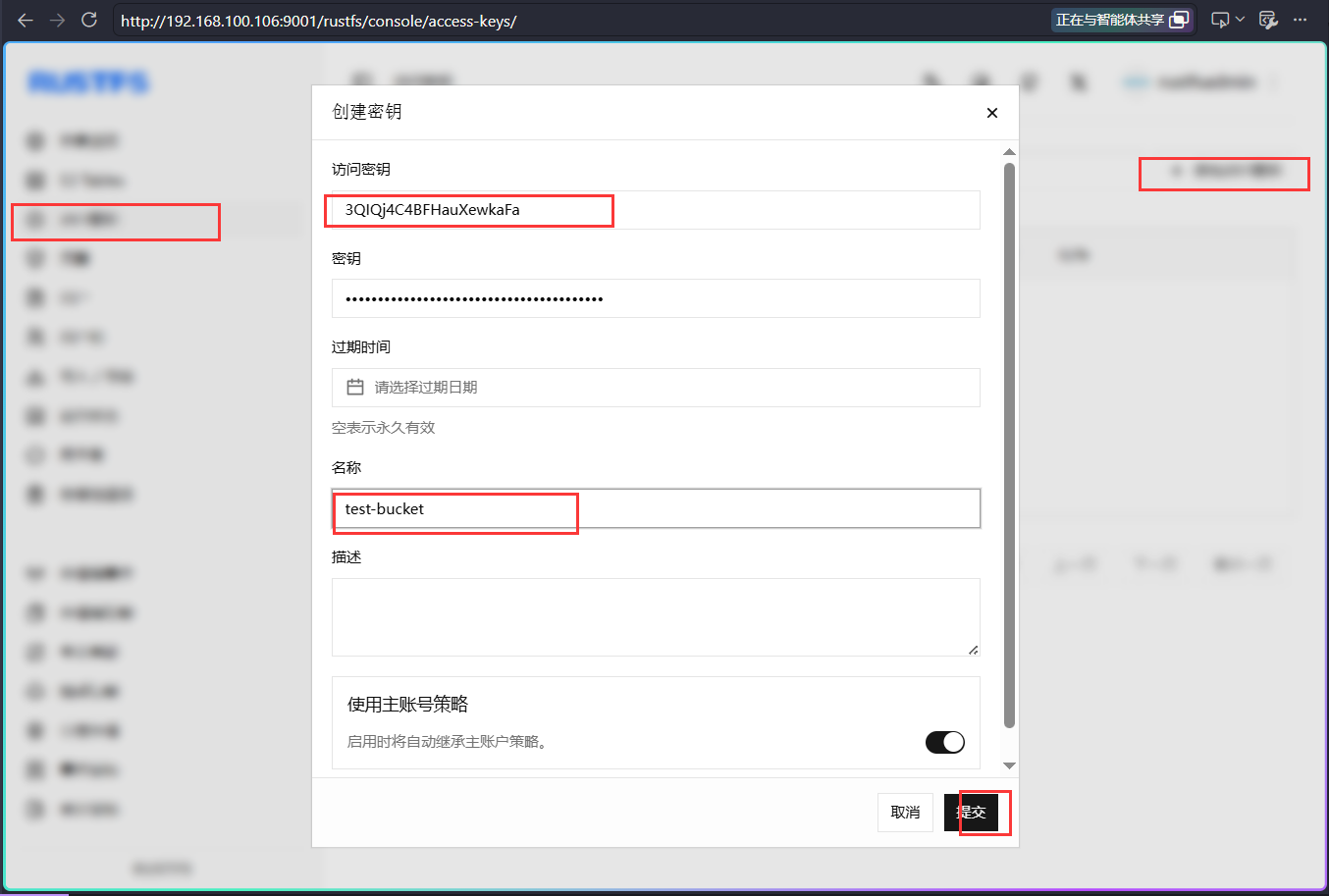Open the browser three-dot more menu
The width and height of the screenshot is (1329, 896).
[1301, 20]
